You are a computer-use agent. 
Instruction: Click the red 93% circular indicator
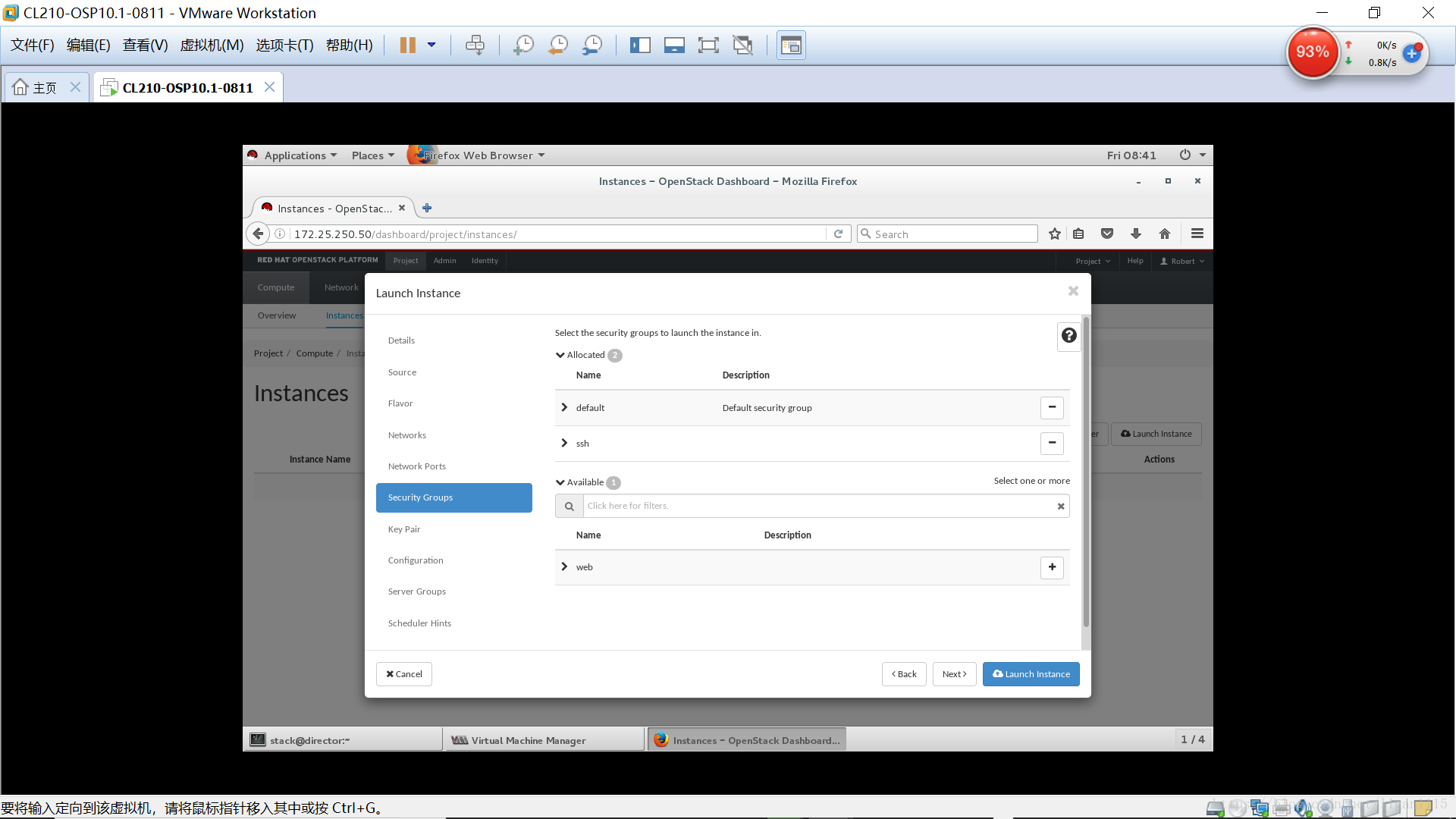1313,52
